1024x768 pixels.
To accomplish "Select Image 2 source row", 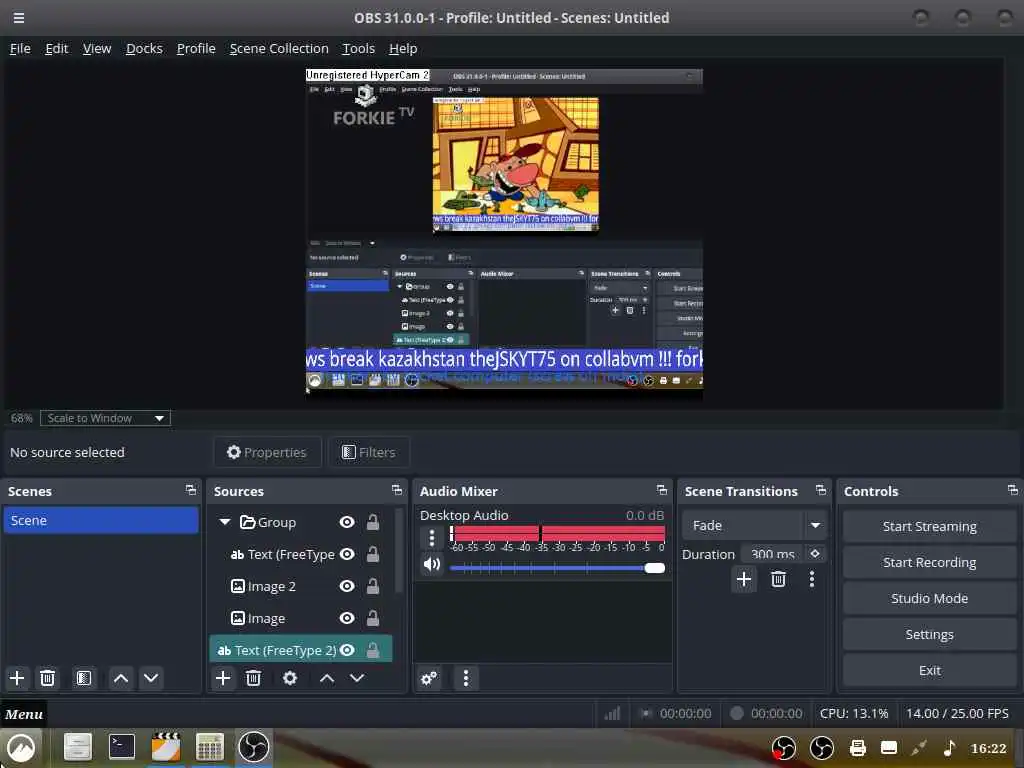I will tap(301, 586).
